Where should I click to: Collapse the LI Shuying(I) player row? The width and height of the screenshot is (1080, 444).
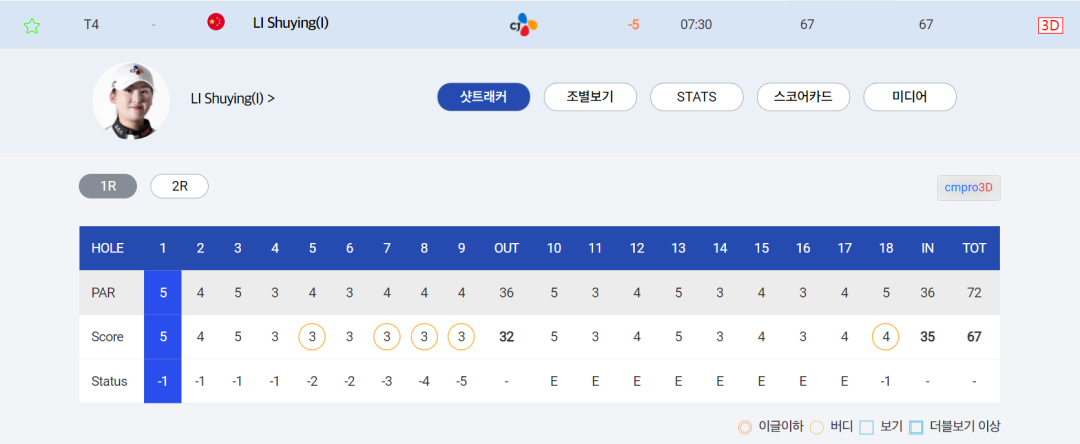pyautogui.click(x=540, y=25)
